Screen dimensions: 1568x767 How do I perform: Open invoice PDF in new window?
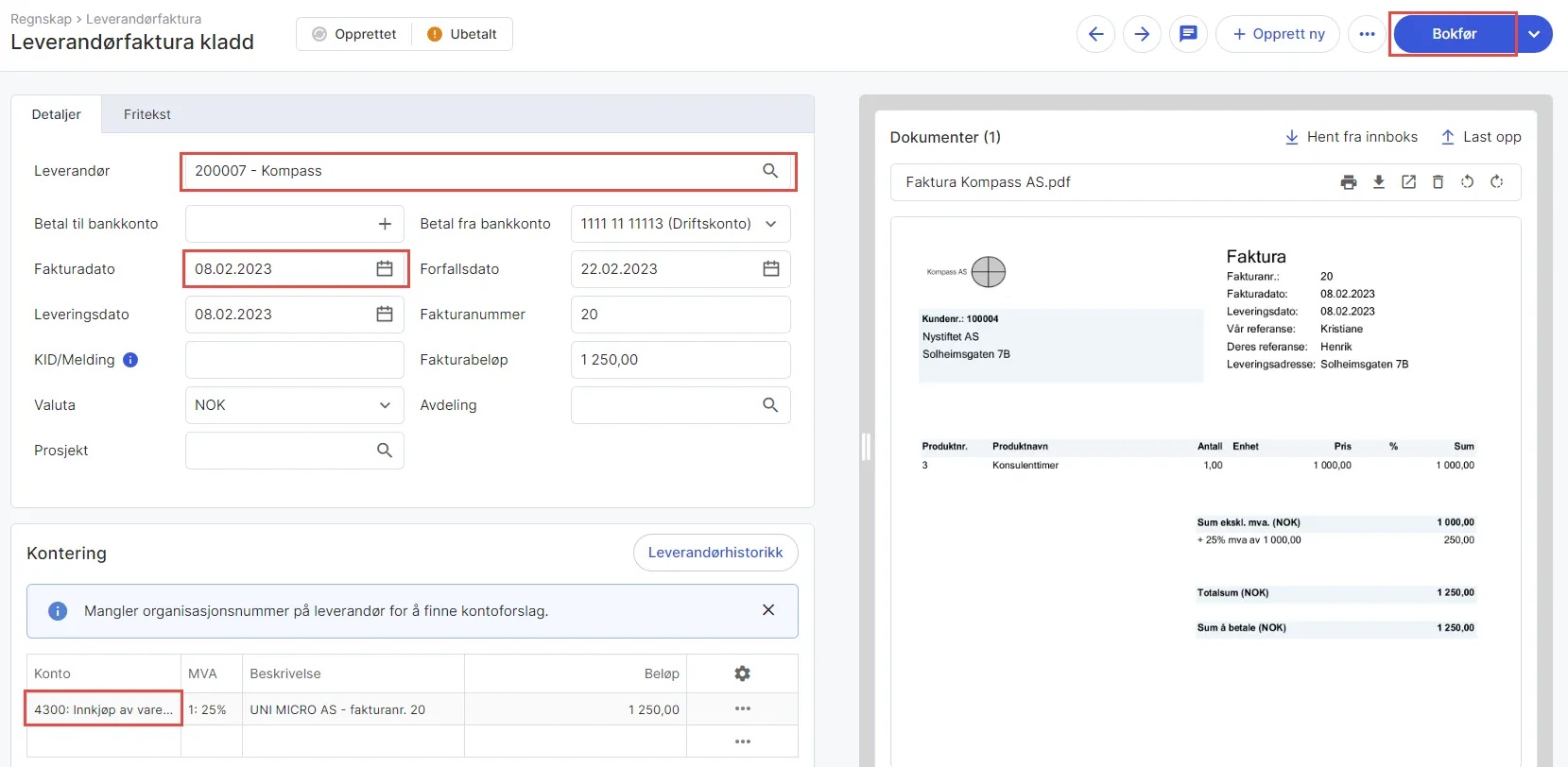pos(1408,182)
